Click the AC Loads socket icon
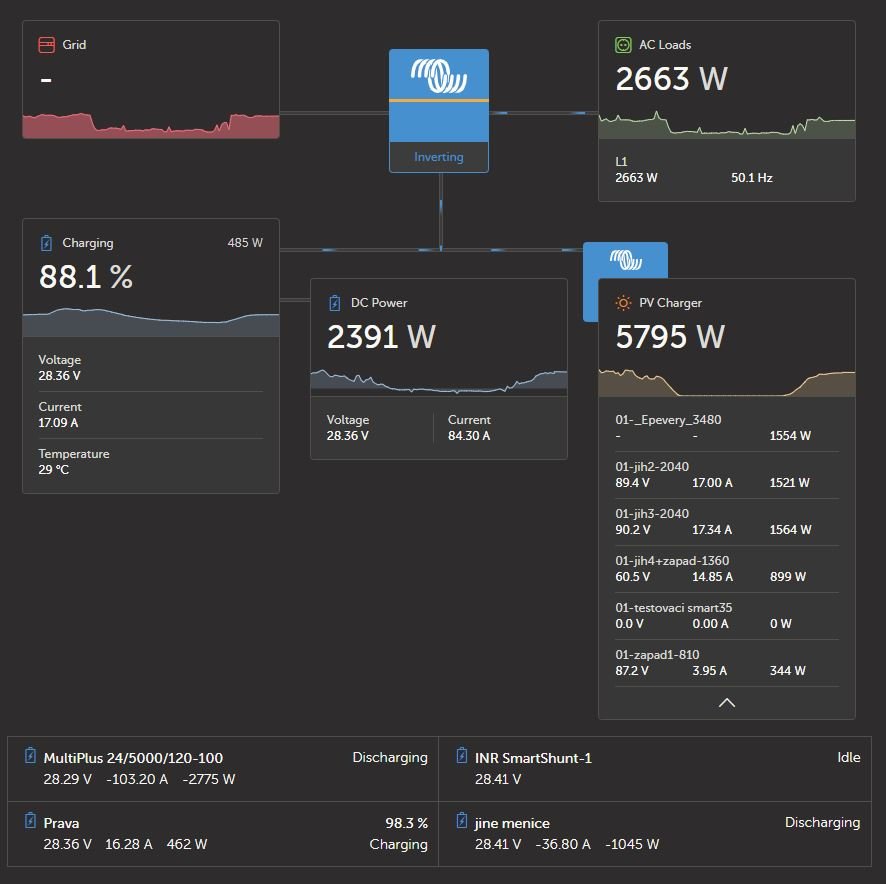Viewport: 886px width, 884px height. pos(622,45)
